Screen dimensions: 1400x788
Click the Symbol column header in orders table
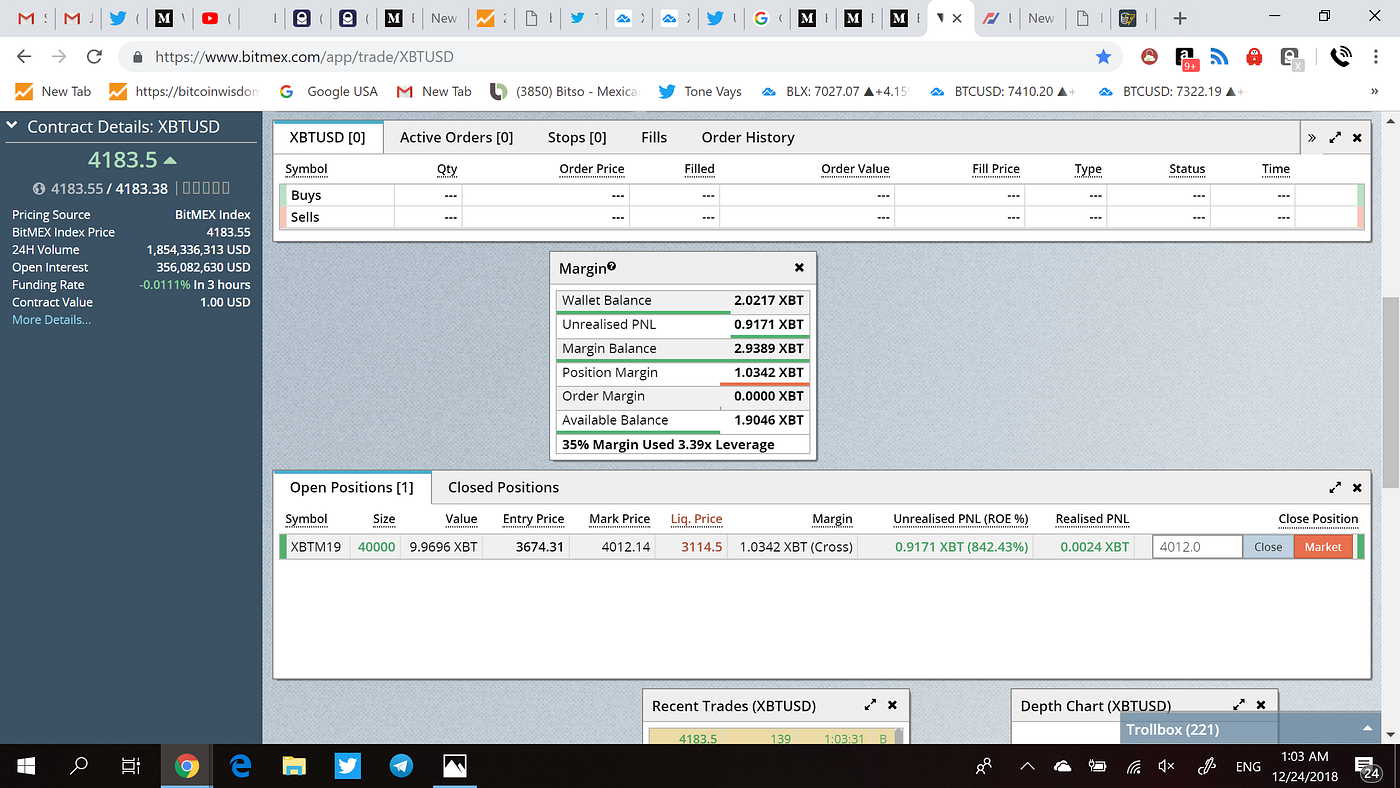[x=306, y=169]
